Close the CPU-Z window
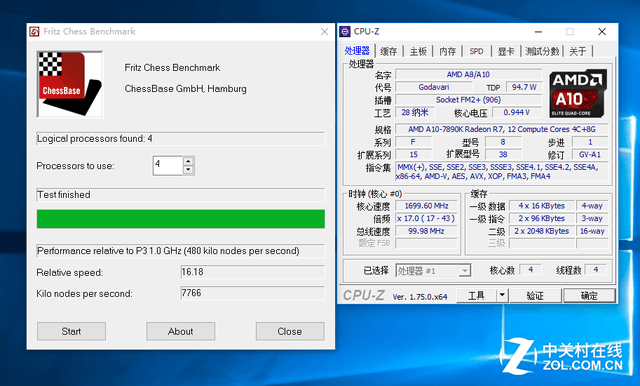The height and width of the screenshot is (386, 640). tap(602, 31)
